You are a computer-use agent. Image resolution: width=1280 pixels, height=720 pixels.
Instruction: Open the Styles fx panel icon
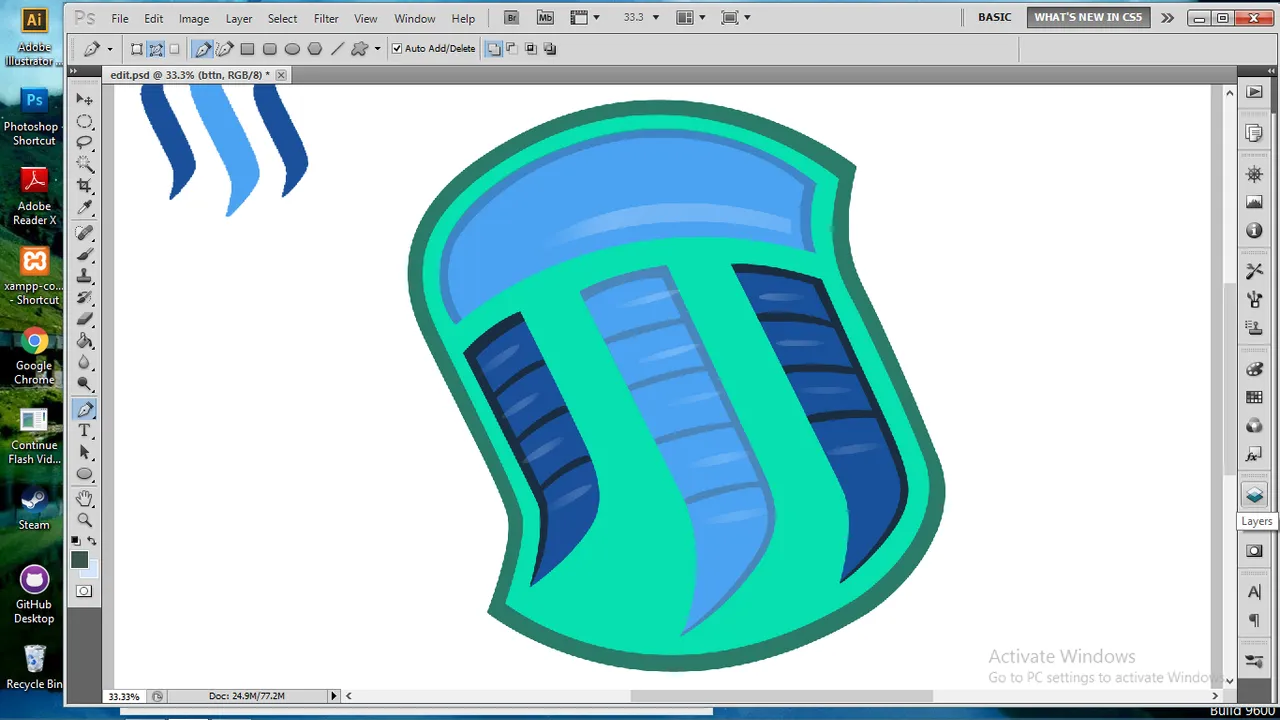click(1254, 455)
